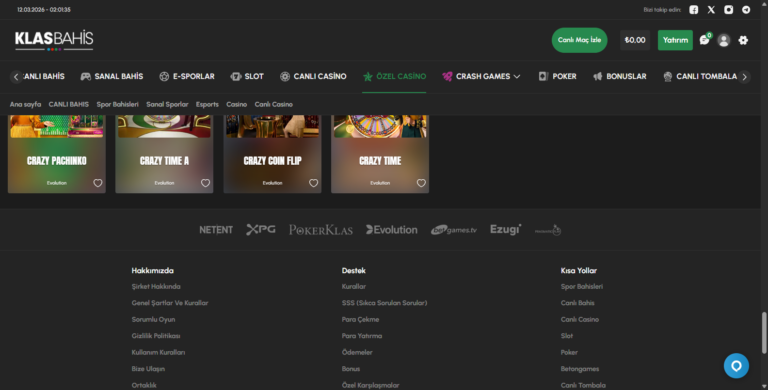
Task: Open the Facebook social icon
Action: tap(694, 10)
